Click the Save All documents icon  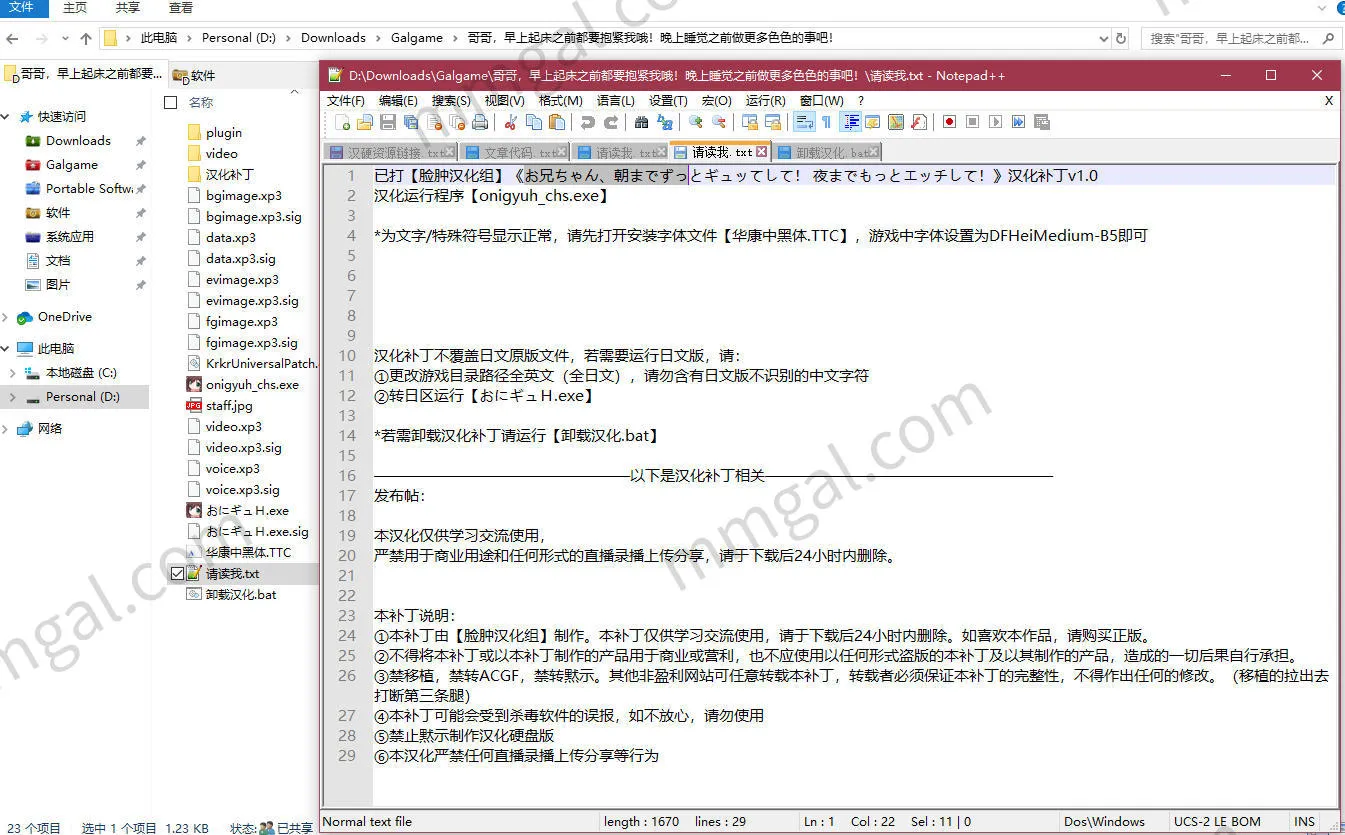pyautogui.click(x=409, y=121)
